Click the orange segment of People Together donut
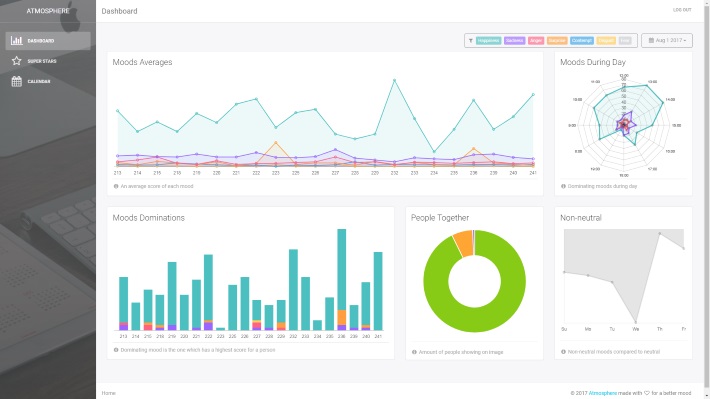710x399 pixels. coord(464,243)
